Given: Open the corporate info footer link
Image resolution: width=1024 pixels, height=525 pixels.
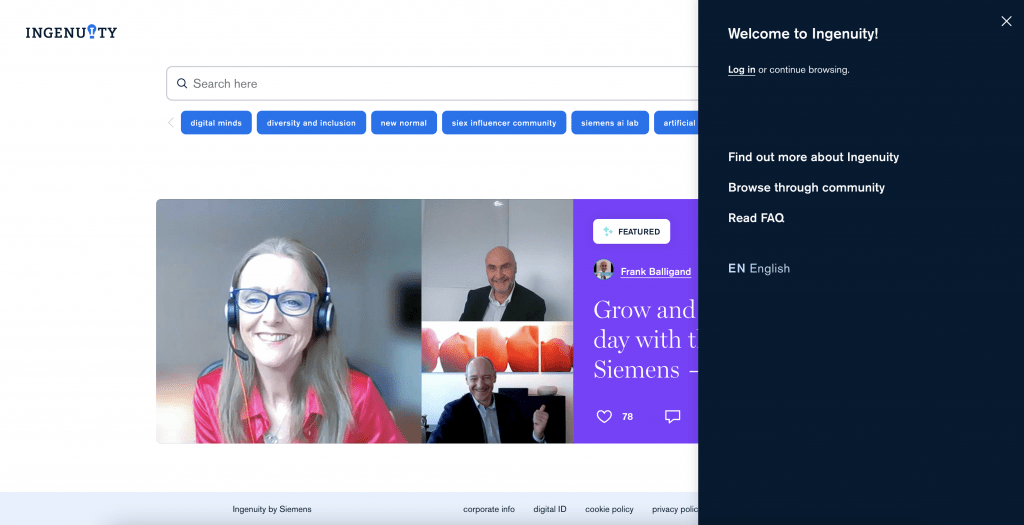Looking at the screenshot, I should pyautogui.click(x=488, y=509).
